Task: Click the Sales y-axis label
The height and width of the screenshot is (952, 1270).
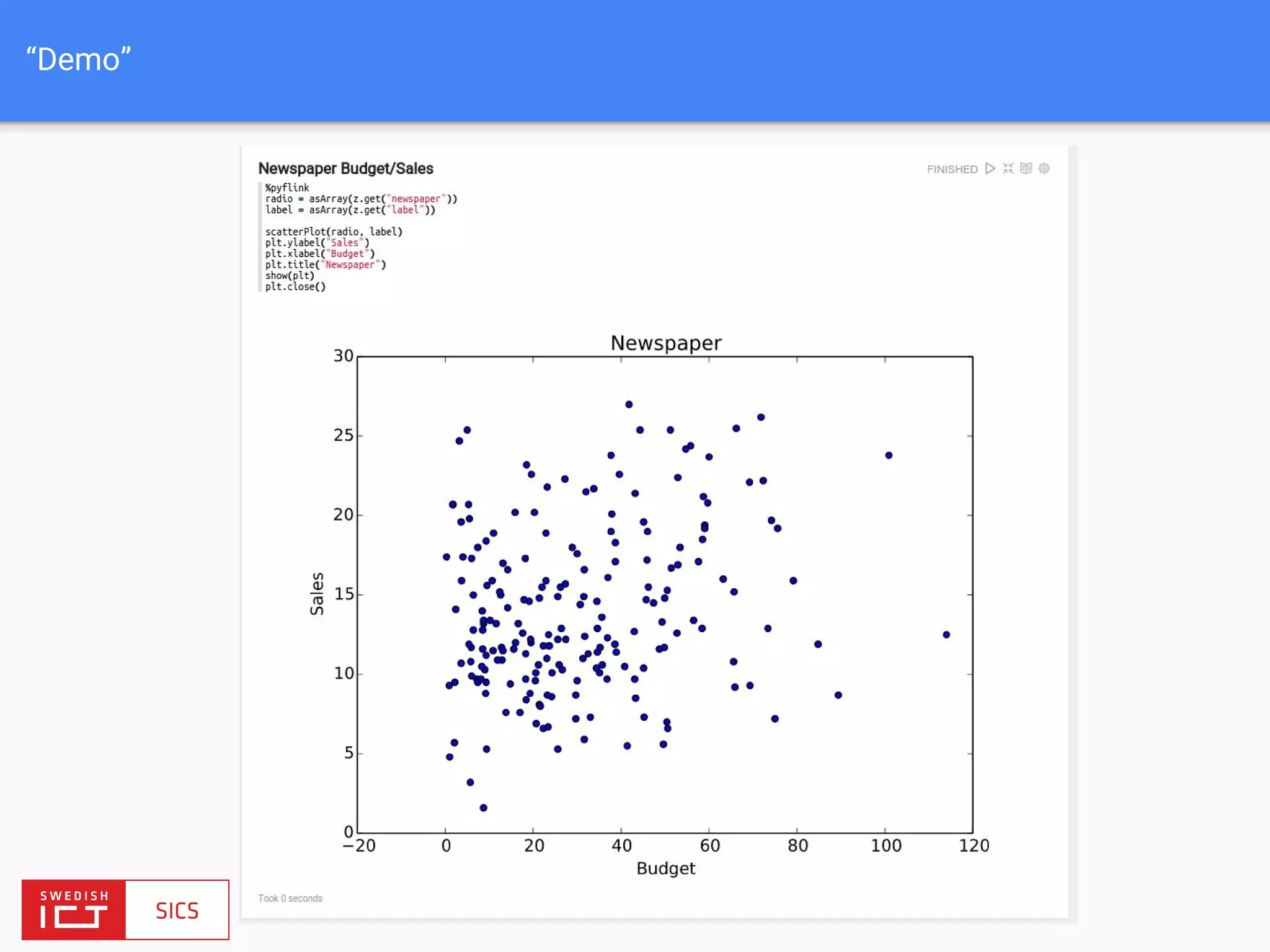Action: coord(317,593)
